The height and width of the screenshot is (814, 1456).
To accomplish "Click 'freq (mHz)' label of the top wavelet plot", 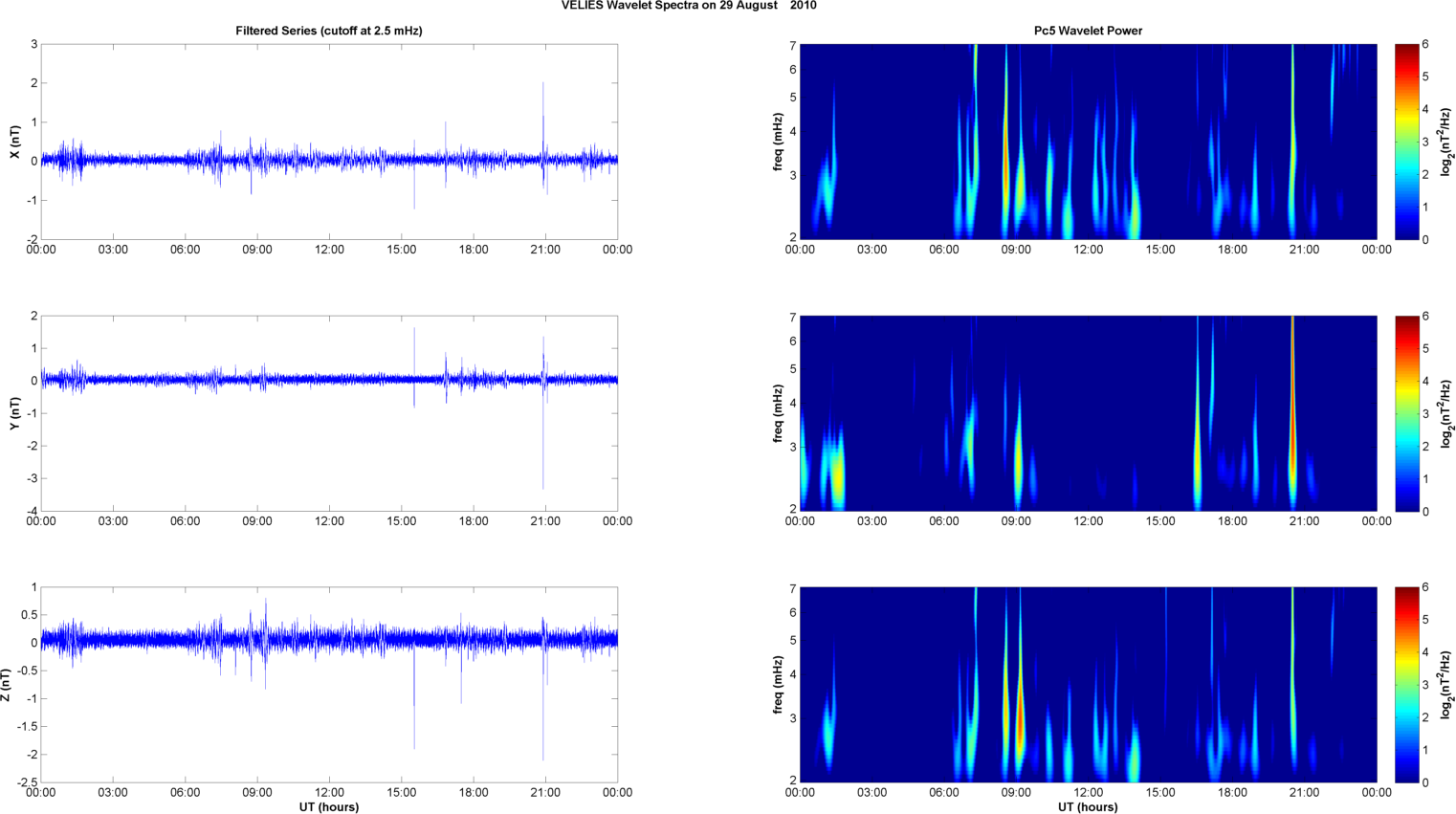I will pyautogui.click(x=779, y=142).
